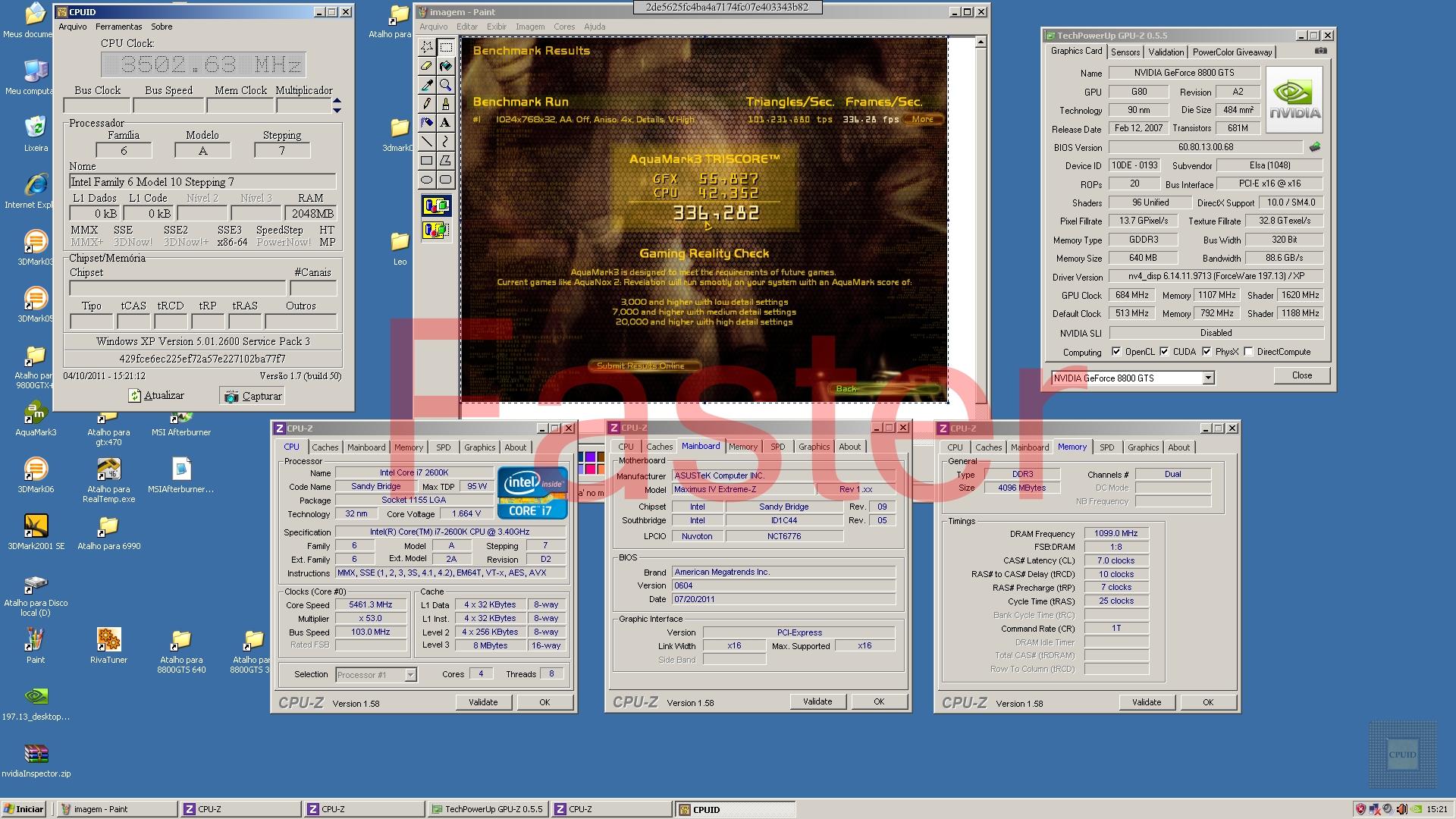This screenshot has width=1456, height=819.
Task: Select the rectangular Select tool in Paint
Action: pyautogui.click(x=446, y=47)
